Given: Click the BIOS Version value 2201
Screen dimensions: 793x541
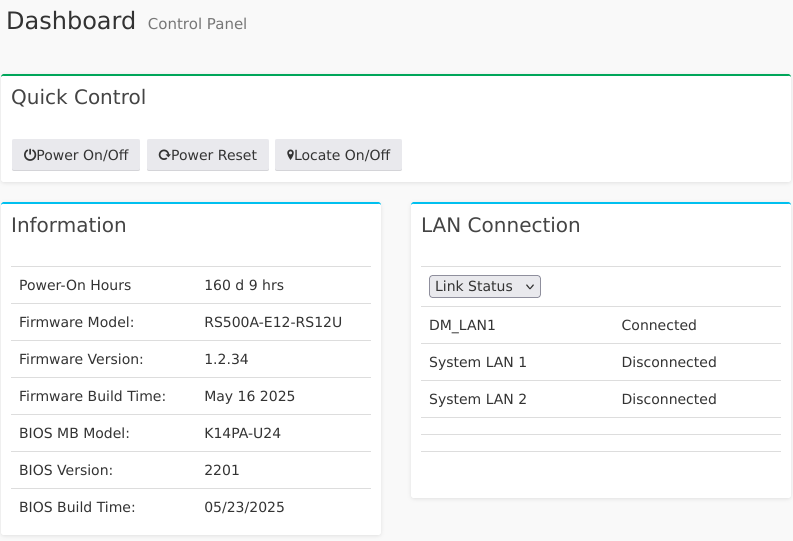Looking at the screenshot, I should point(222,470).
